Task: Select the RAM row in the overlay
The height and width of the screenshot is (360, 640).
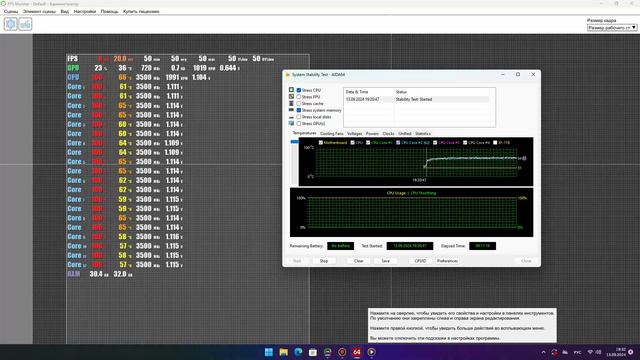Action: click(100, 274)
